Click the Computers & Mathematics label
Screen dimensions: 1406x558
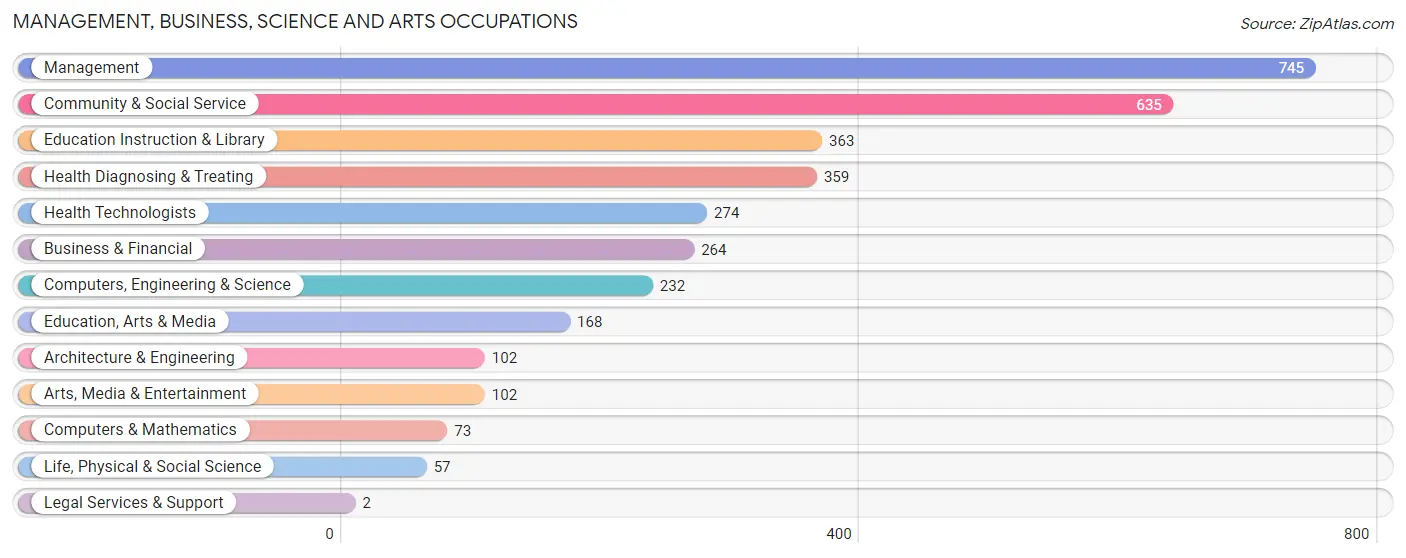(140, 430)
